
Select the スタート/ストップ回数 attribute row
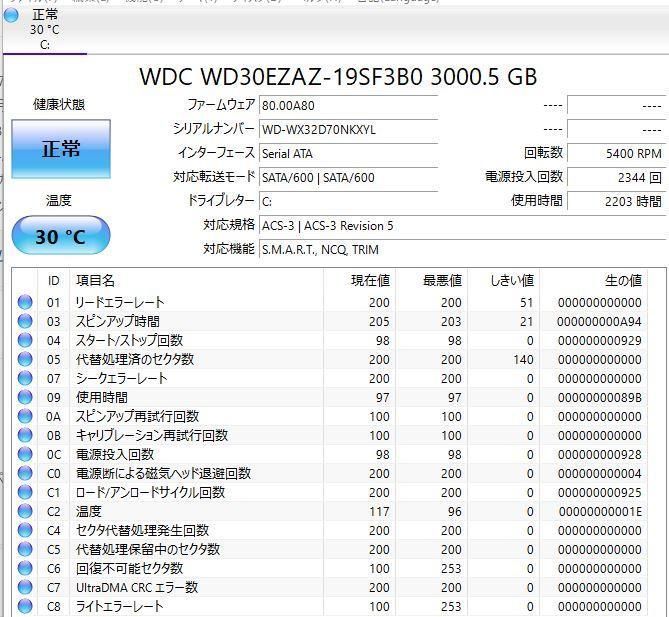(330, 341)
